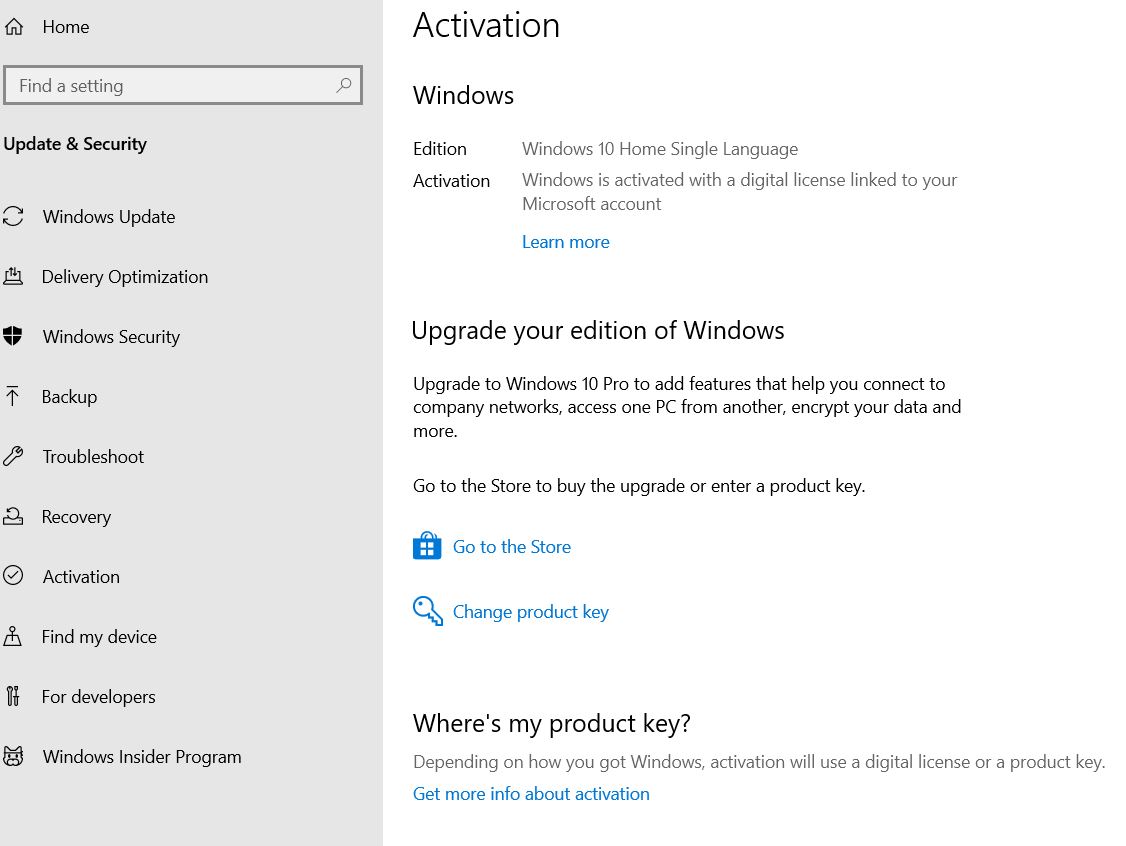
Task: Click the Home house icon
Action: [14, 27]
